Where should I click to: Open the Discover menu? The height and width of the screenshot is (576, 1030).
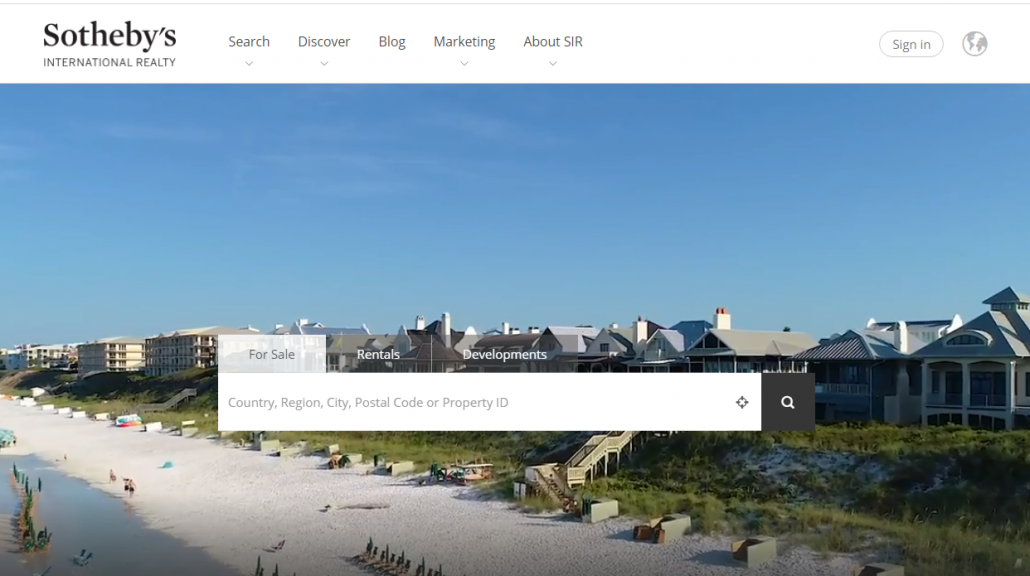pos(324,41)
